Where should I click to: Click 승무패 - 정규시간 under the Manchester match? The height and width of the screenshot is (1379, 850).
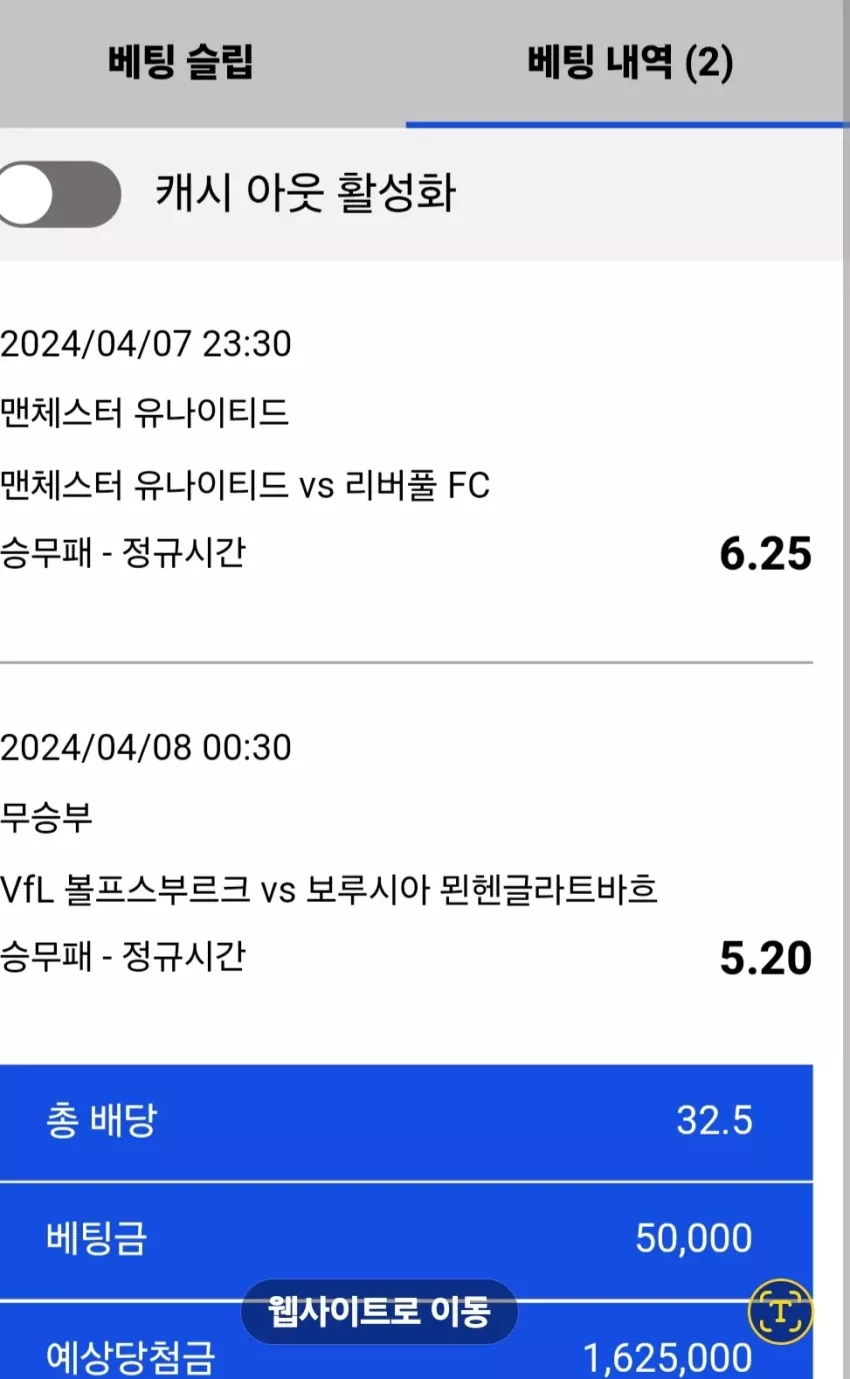pos(122,553)
